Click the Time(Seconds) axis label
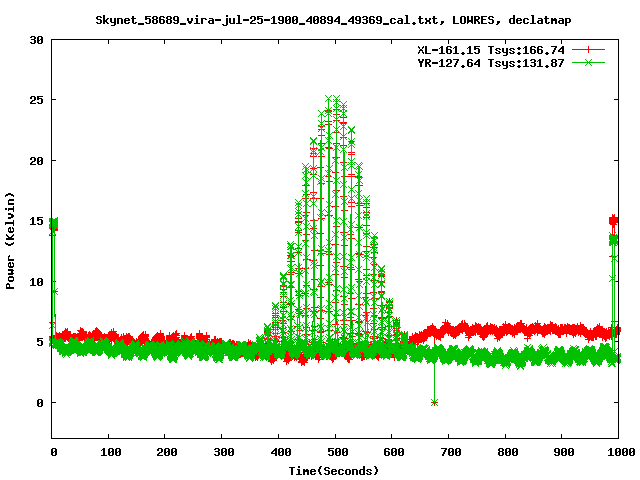The image size is (640, 480). (334, 471)
